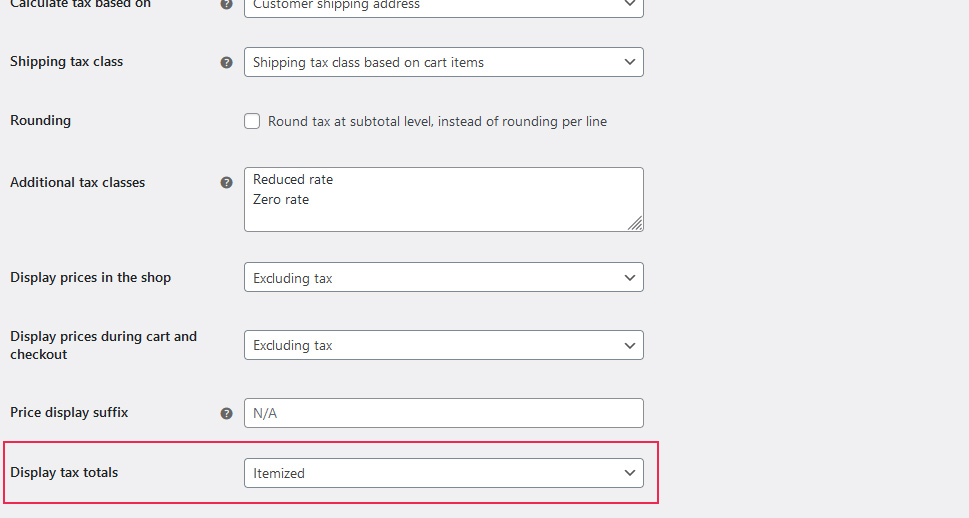This screenshot has height=518, width=969.
Task: Click the 'Additional tax classes' label
Action: pos(77,183)
